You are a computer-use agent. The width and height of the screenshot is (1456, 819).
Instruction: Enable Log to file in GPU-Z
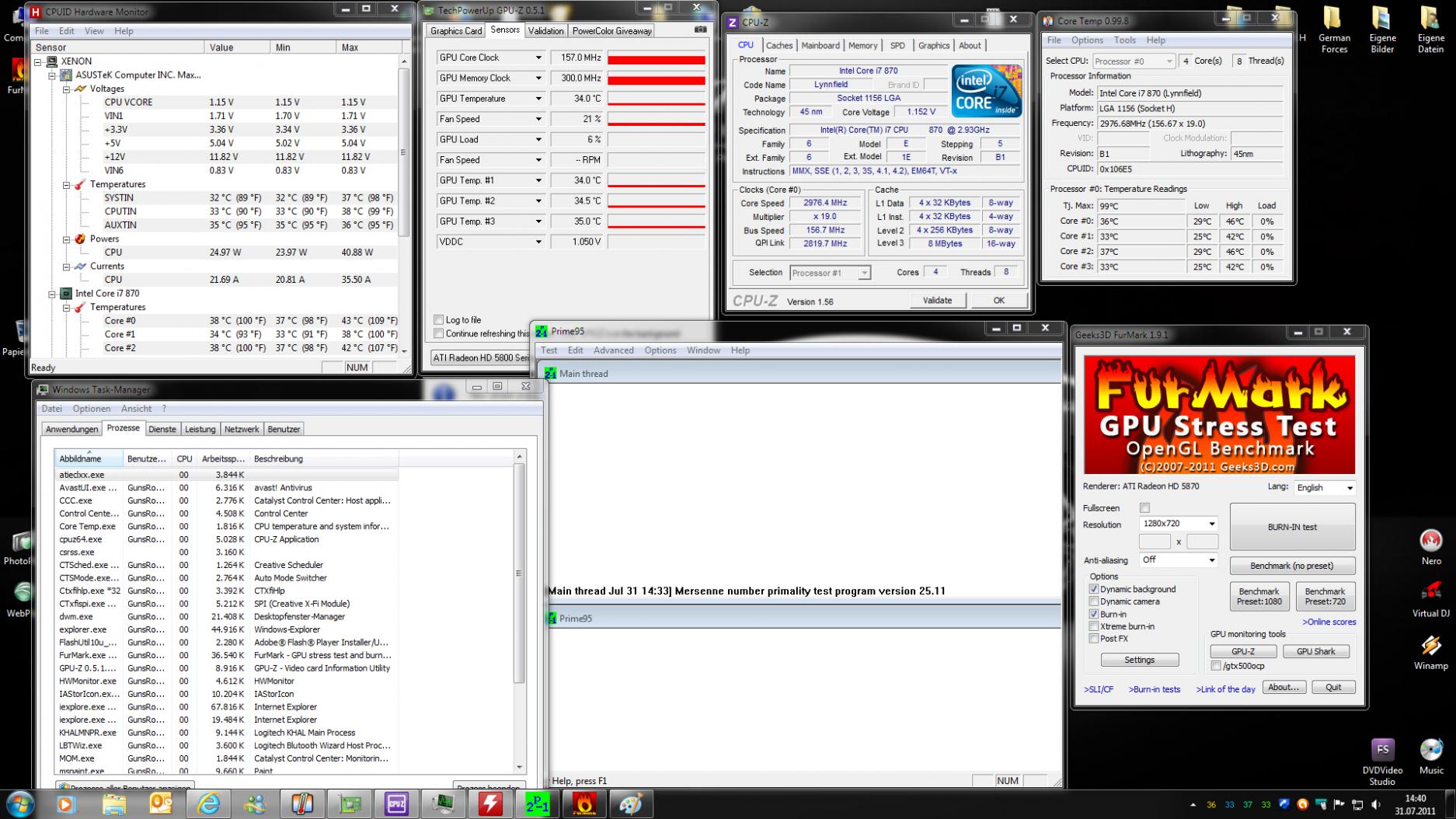click(x=439, y=320)
